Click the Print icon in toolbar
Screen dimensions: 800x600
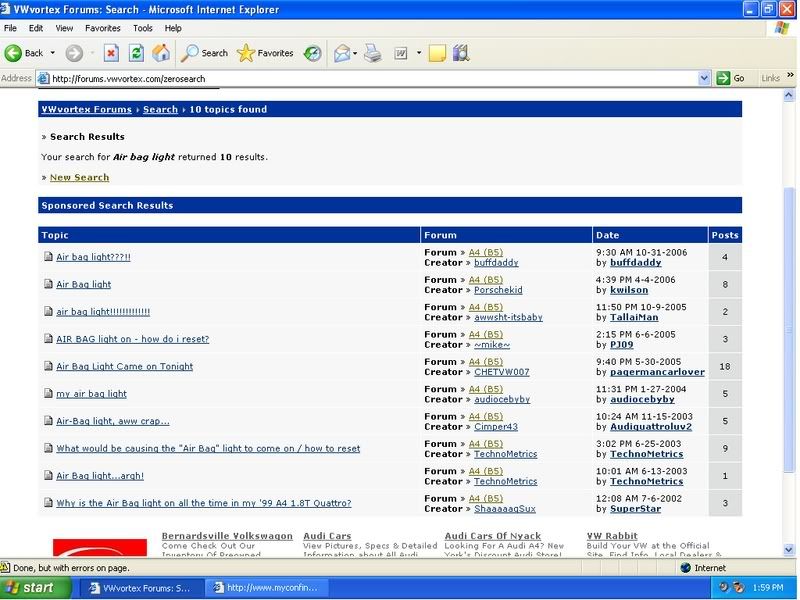coord(372,53)
